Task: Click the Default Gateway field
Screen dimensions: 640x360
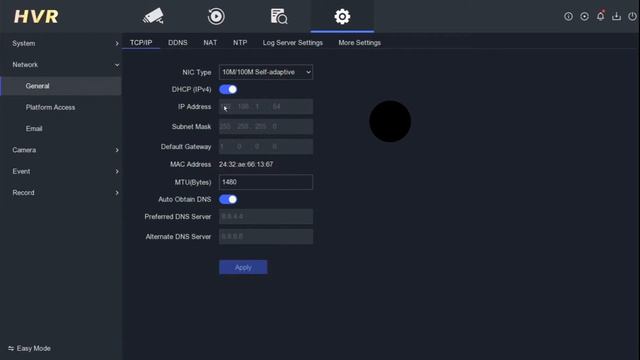Action: (x=266, y=147)
